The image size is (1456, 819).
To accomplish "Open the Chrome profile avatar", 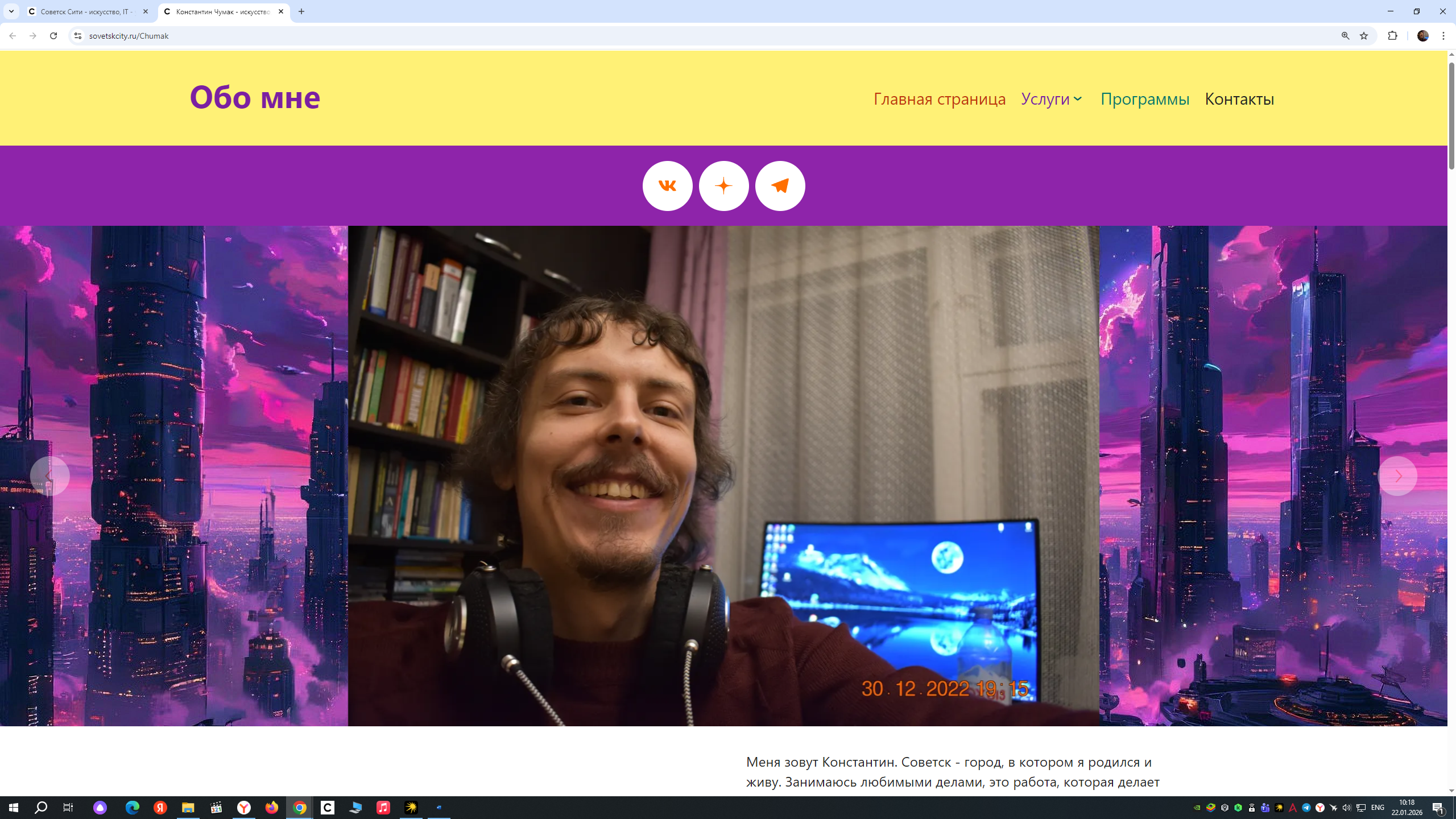I will click(1423, 36).
